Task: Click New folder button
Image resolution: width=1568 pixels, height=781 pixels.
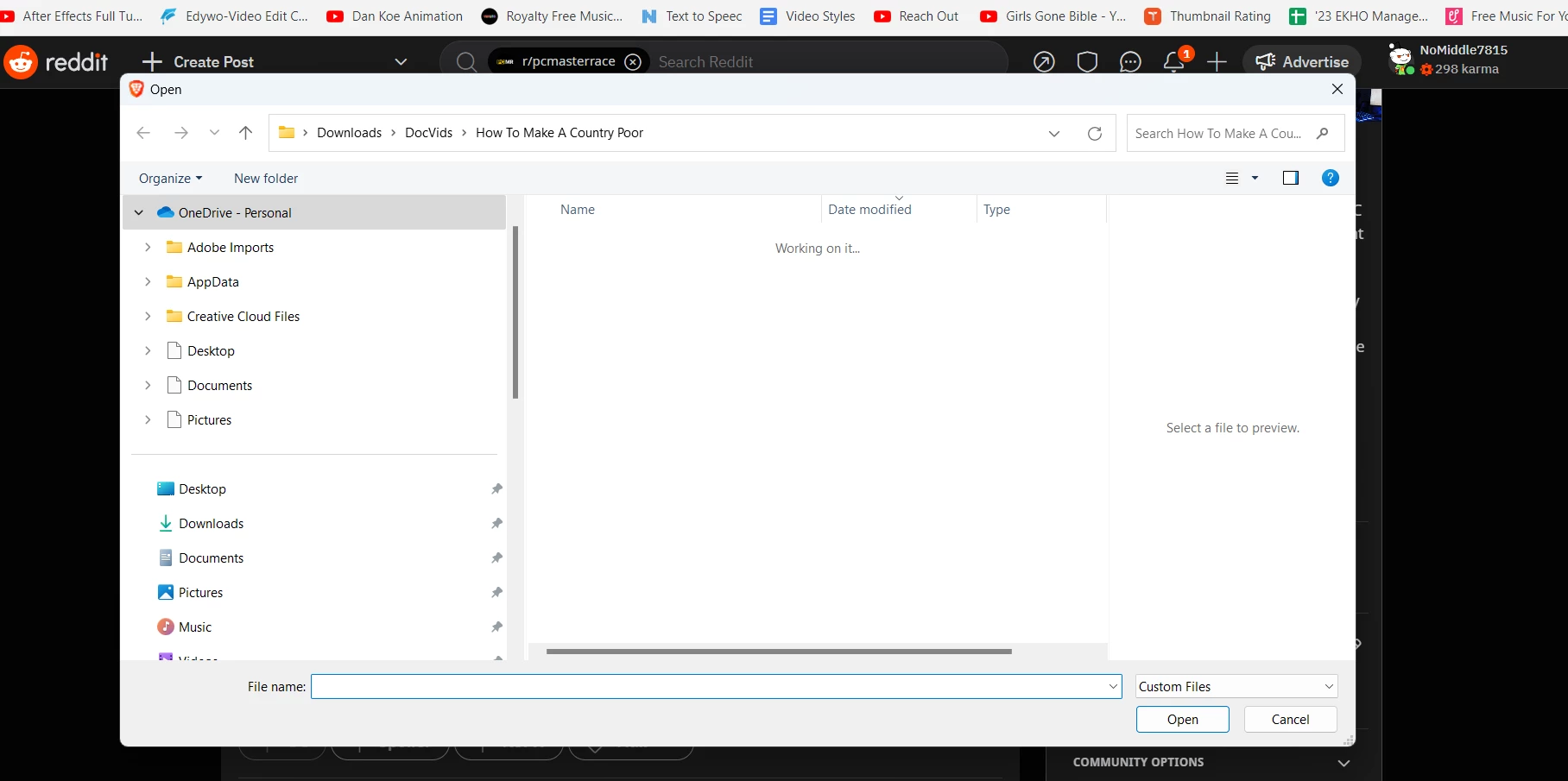Action: tap(266, 179)
